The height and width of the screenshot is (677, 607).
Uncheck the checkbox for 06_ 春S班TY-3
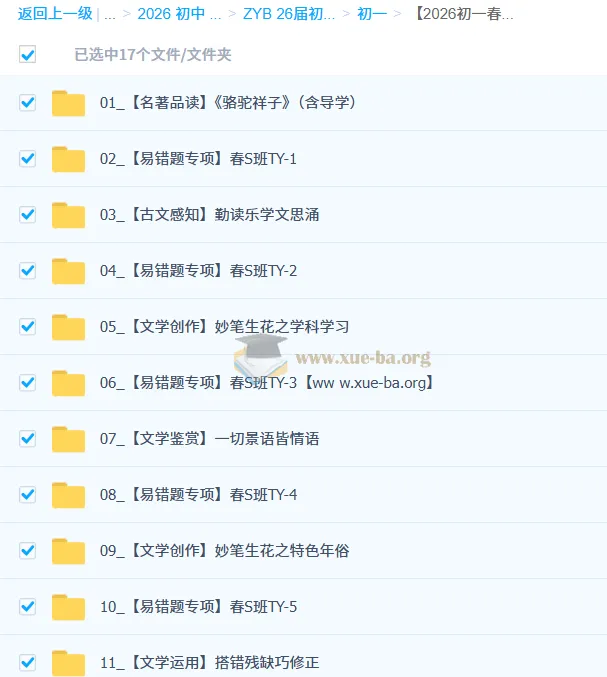[x=27, y=383]
